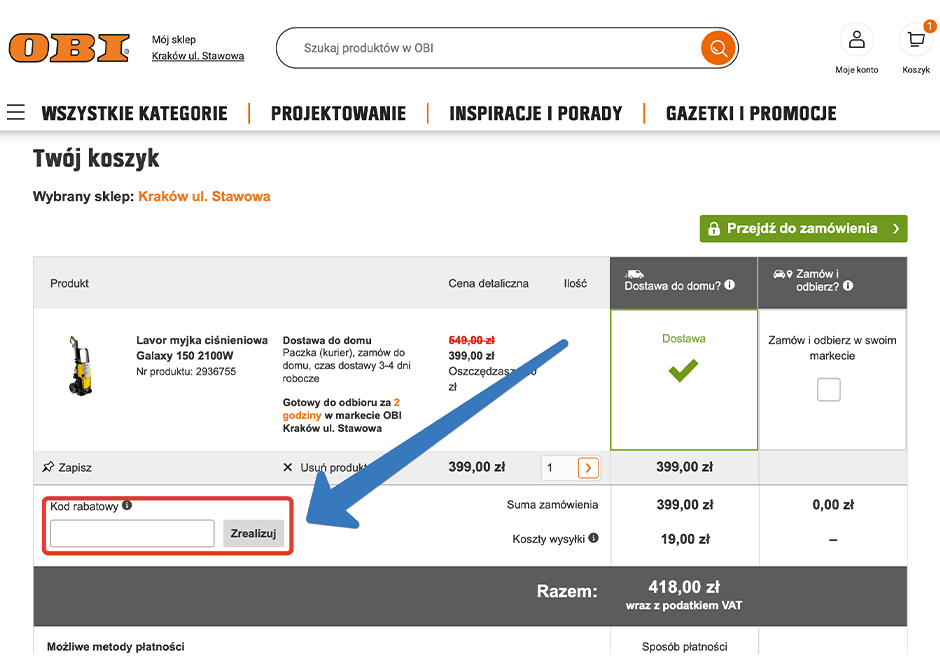Click the orange arrow to increase quantity
Viewport: 940px width, 660px height.
(588, 467)
